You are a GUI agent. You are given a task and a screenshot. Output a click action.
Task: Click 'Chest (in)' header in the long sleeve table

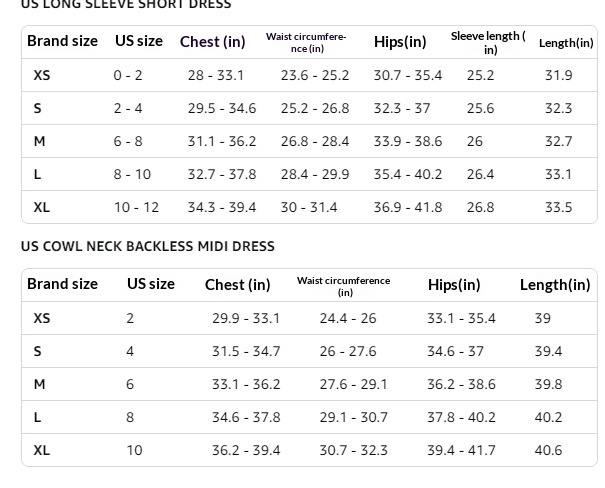pos(212,41)
